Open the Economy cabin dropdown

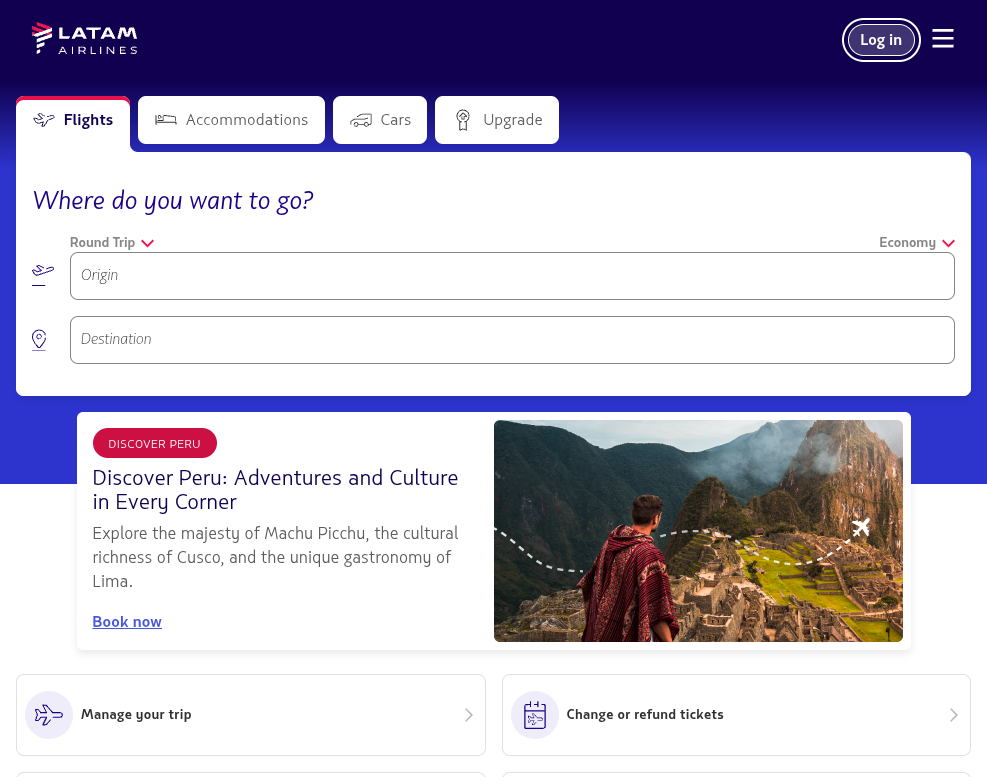[x=917, y=242]
